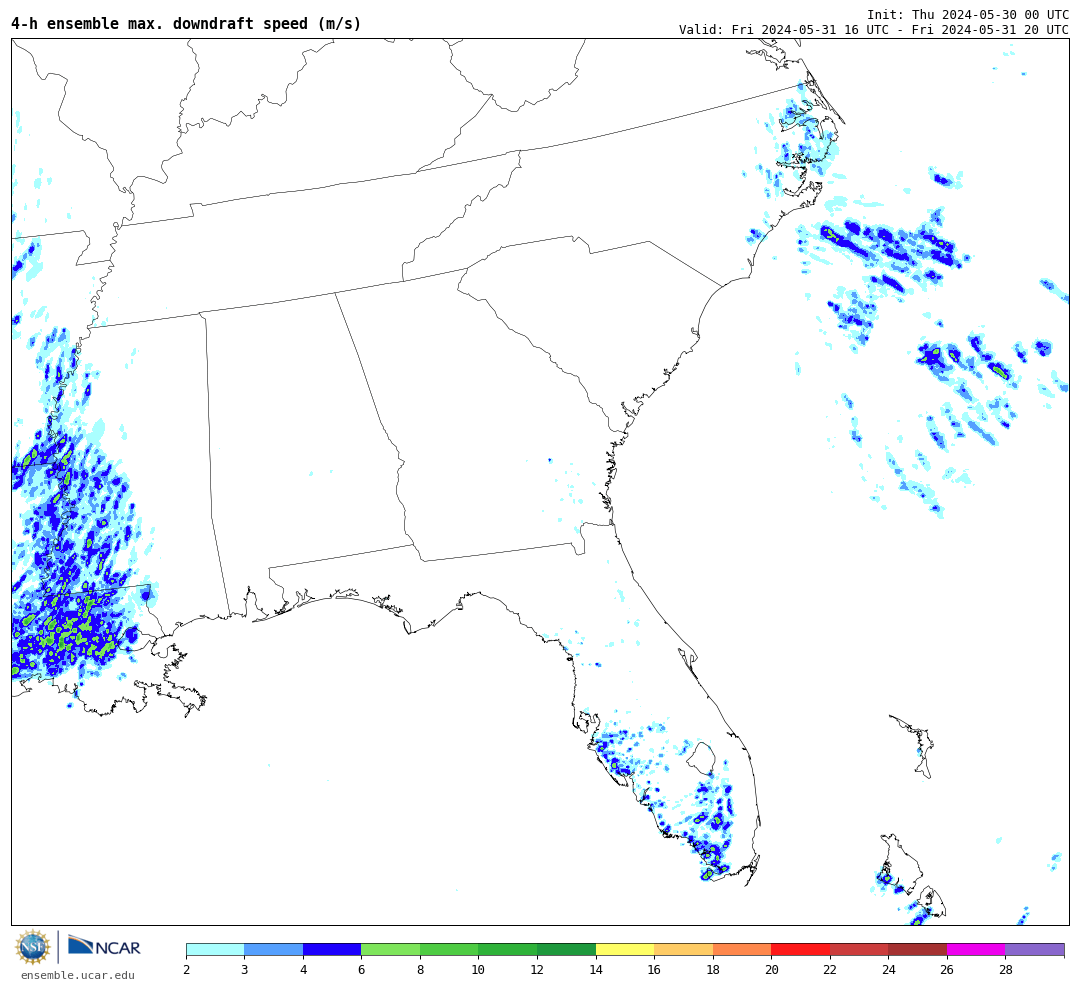Click Lake Okeechobee outline in Florida
This screenshot has width=1080, height=988.
[x=702, y=759]
